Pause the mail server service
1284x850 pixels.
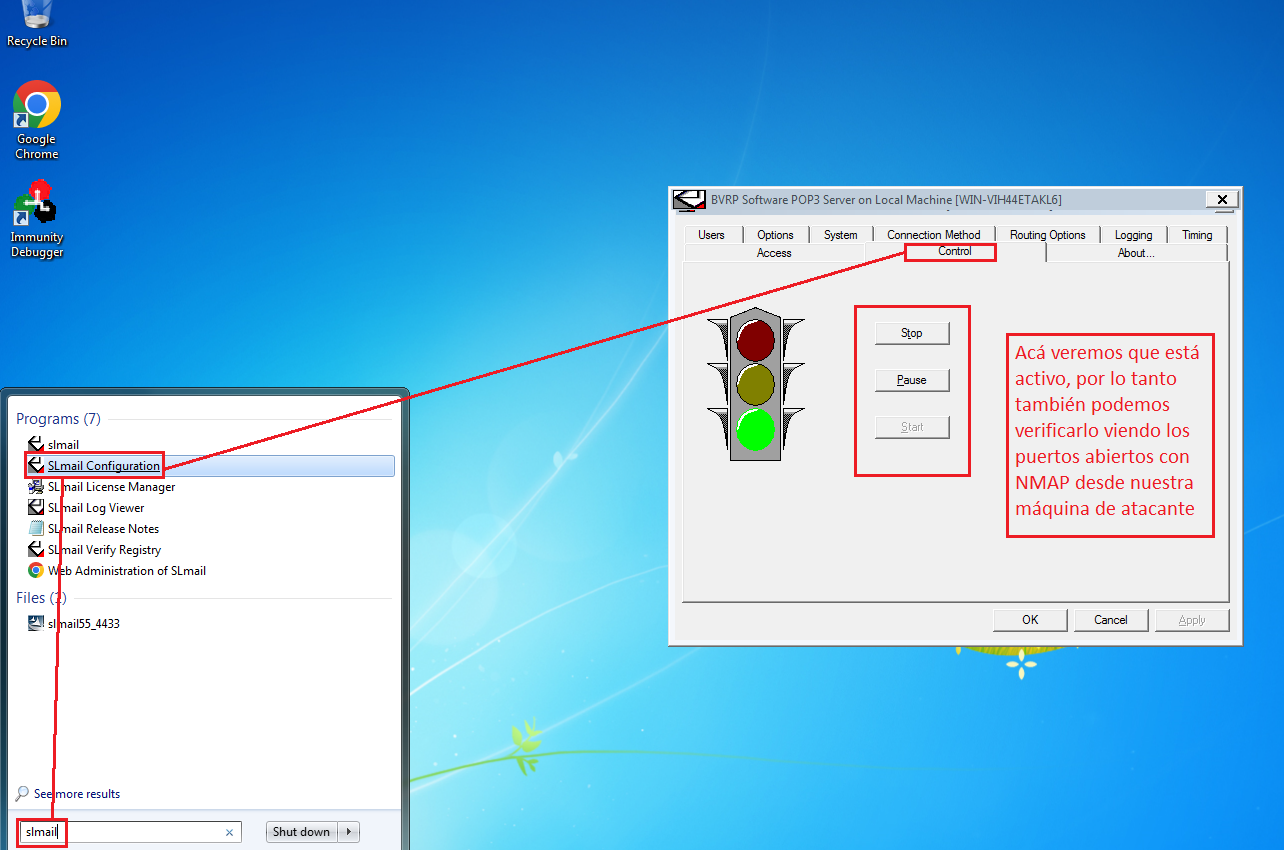coord(911,380)
